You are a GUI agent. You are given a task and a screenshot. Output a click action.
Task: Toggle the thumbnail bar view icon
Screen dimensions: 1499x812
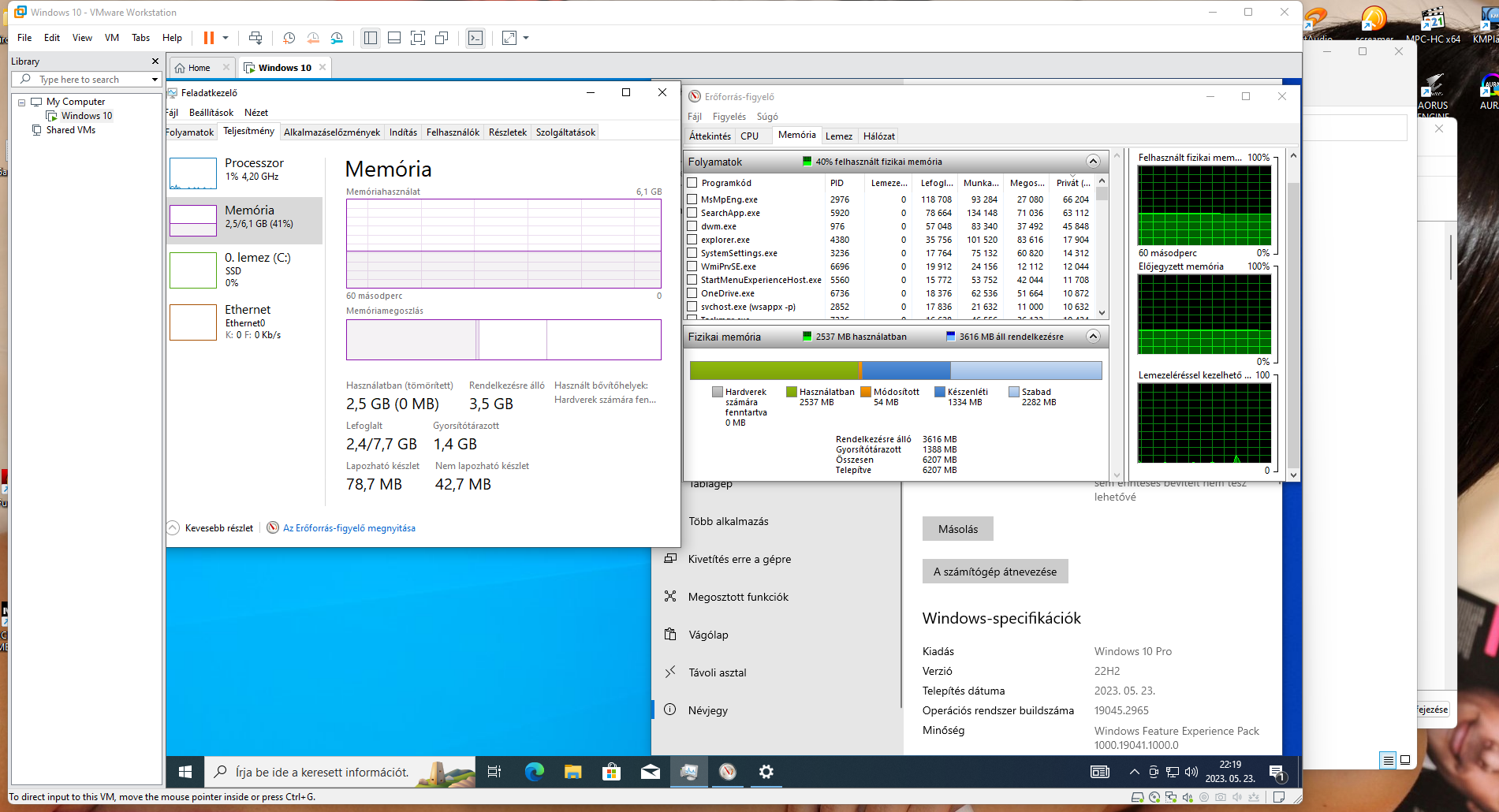tap(394, 38)
